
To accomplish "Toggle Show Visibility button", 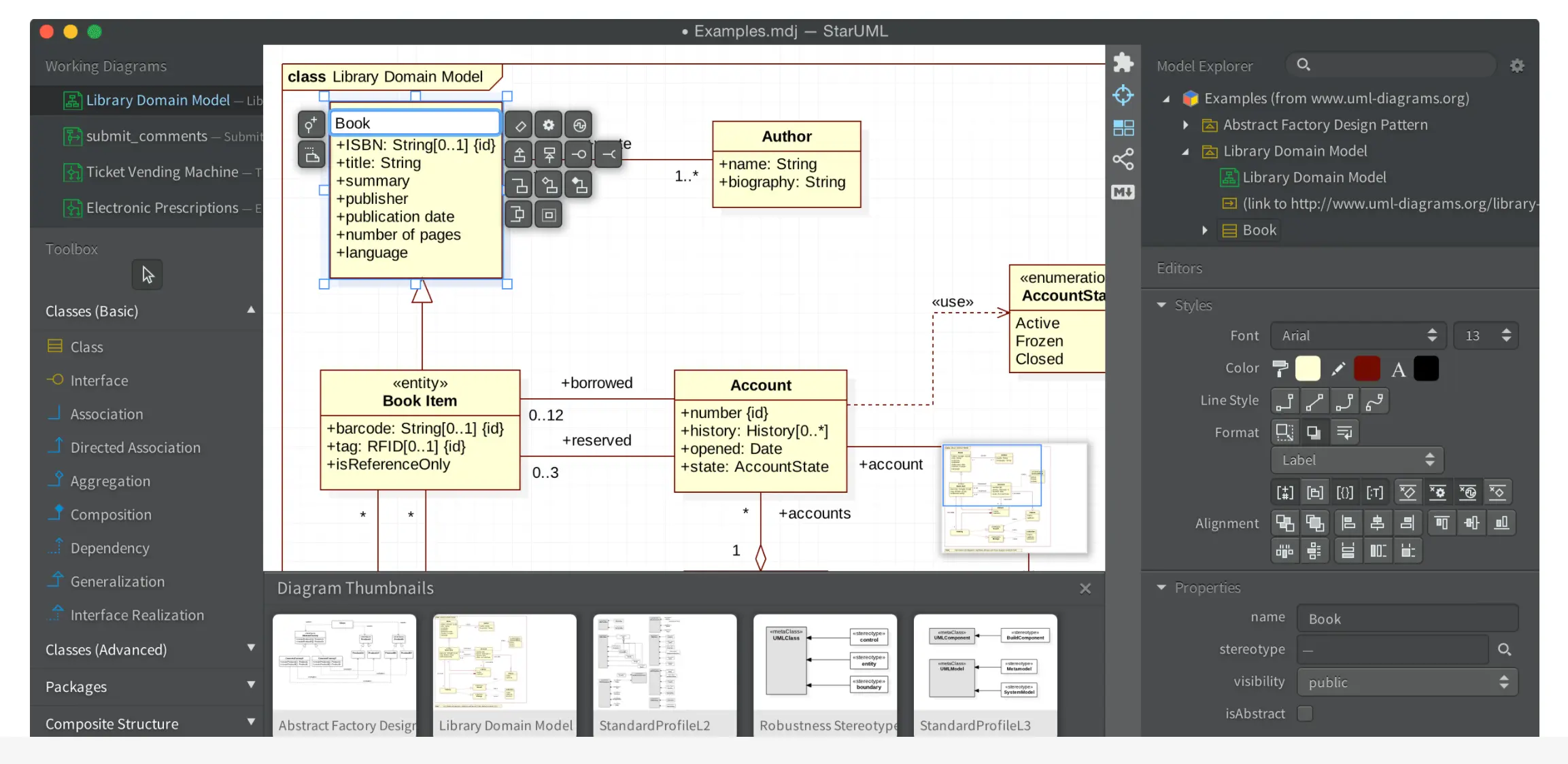I will (1284, 492).
